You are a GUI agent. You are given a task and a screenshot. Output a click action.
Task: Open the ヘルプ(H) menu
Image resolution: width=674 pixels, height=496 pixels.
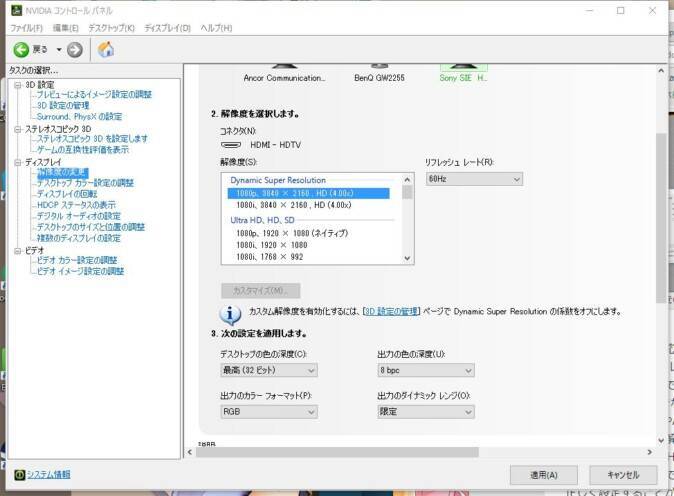click(216, 28)
